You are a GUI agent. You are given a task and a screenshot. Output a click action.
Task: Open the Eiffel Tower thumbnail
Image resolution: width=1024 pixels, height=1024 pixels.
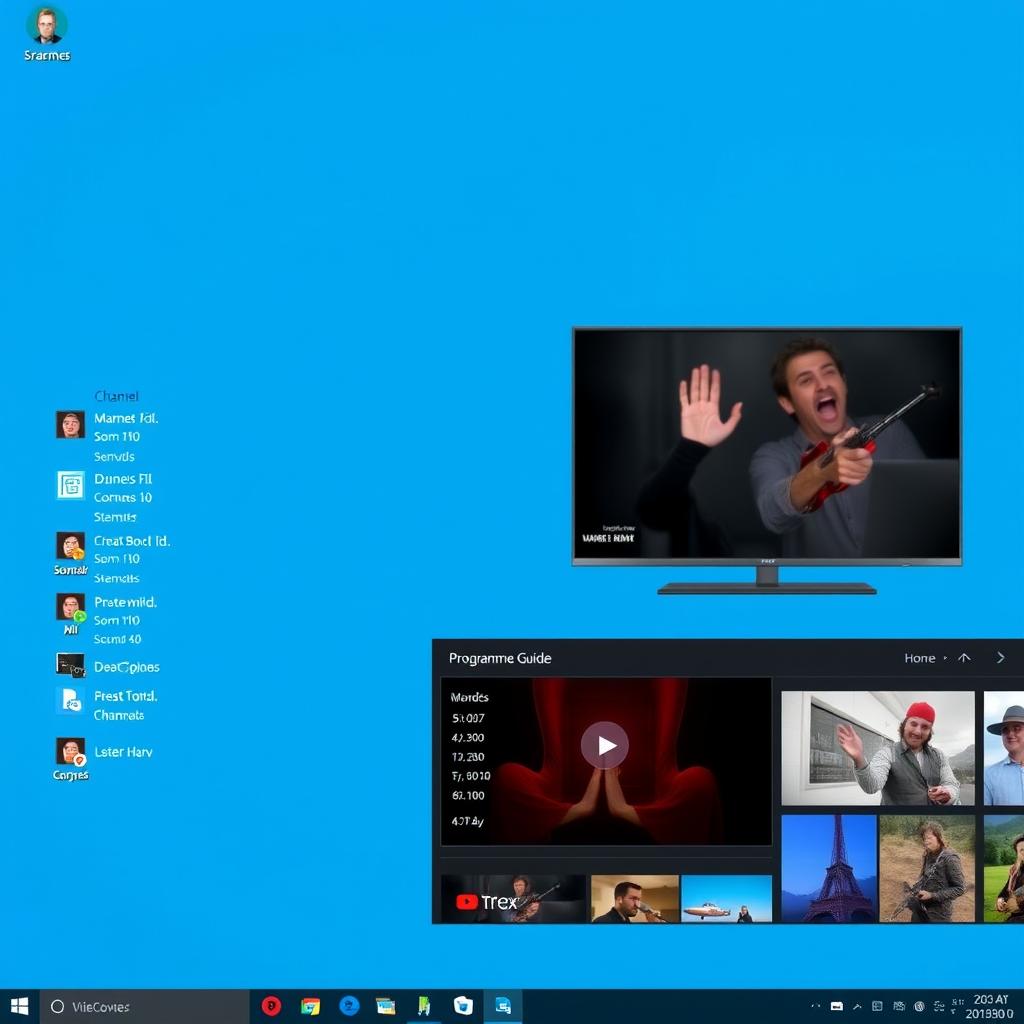coord(830,866)
